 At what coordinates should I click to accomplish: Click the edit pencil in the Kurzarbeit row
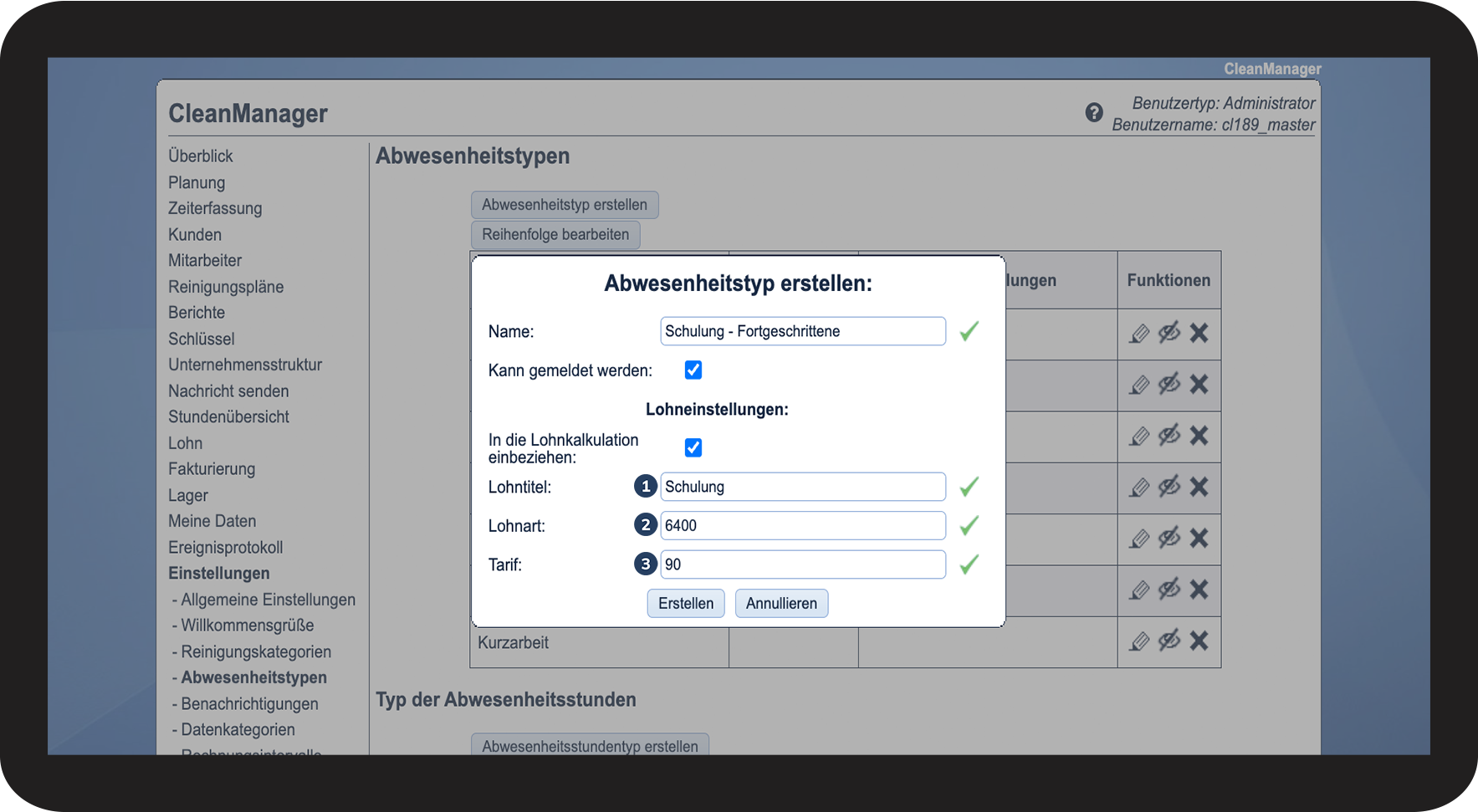1139,641
